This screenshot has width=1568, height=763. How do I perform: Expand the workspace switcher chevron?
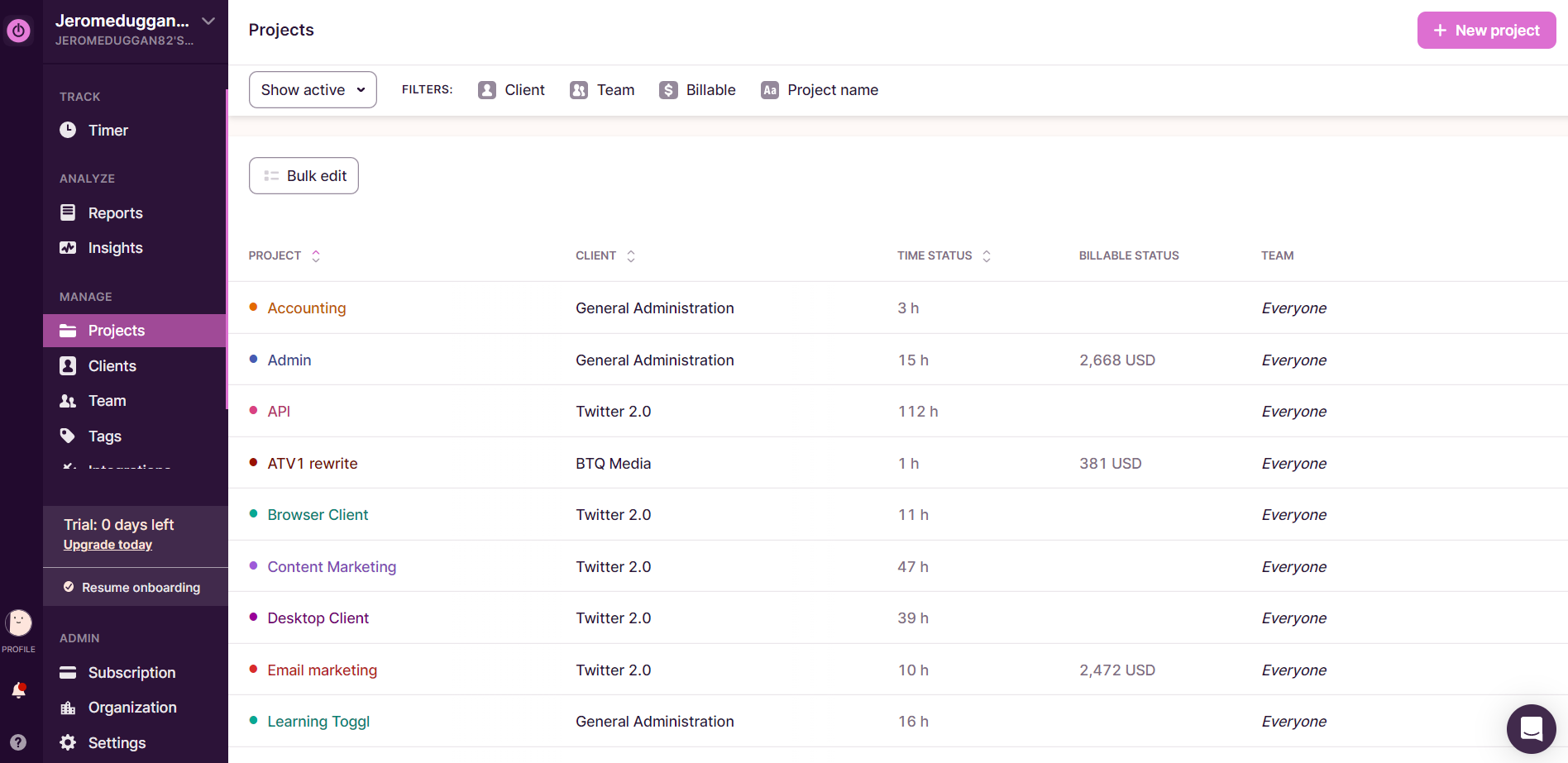208,21
